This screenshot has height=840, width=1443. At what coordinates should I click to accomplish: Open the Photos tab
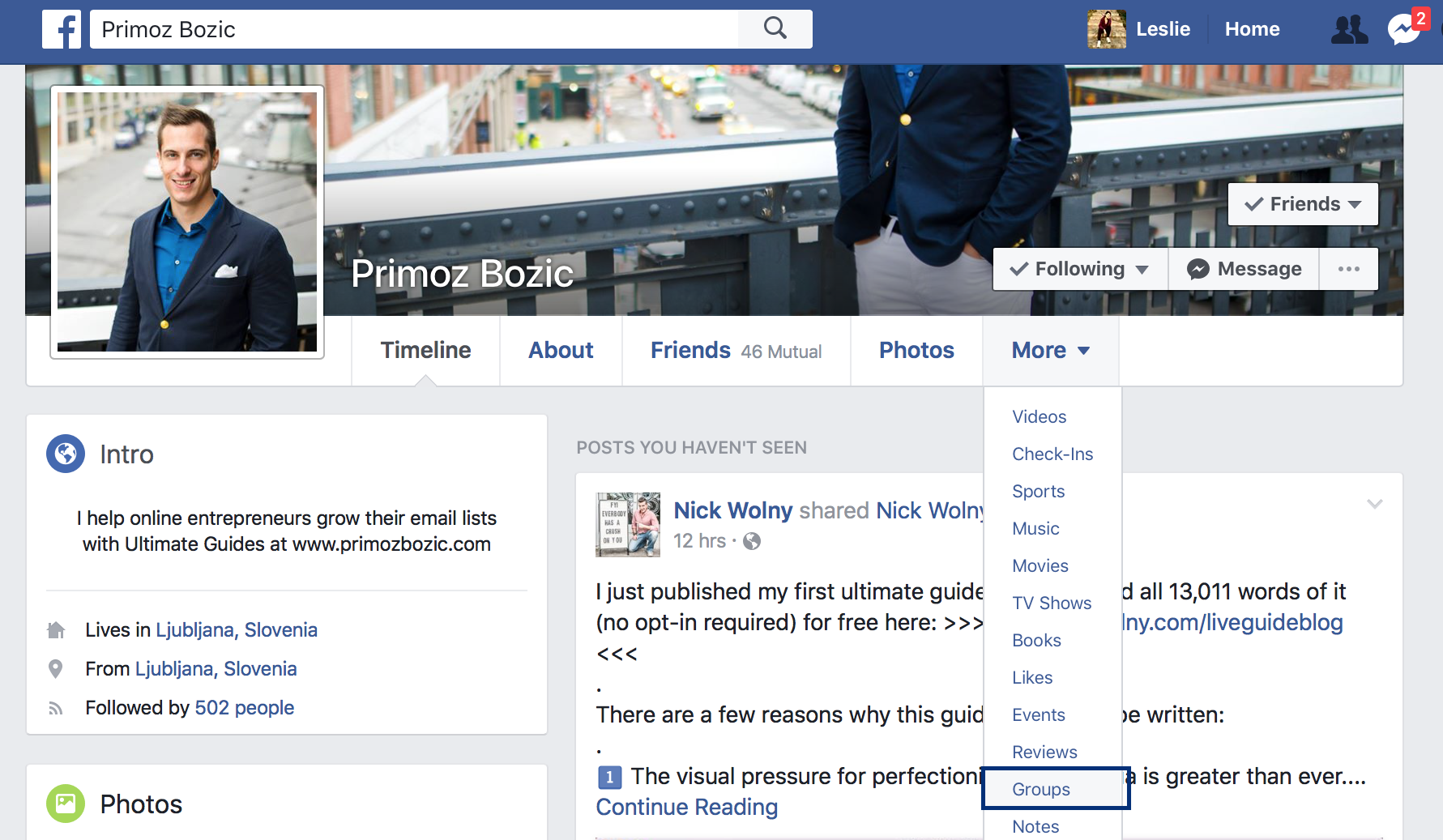click(x=916, y=350)
